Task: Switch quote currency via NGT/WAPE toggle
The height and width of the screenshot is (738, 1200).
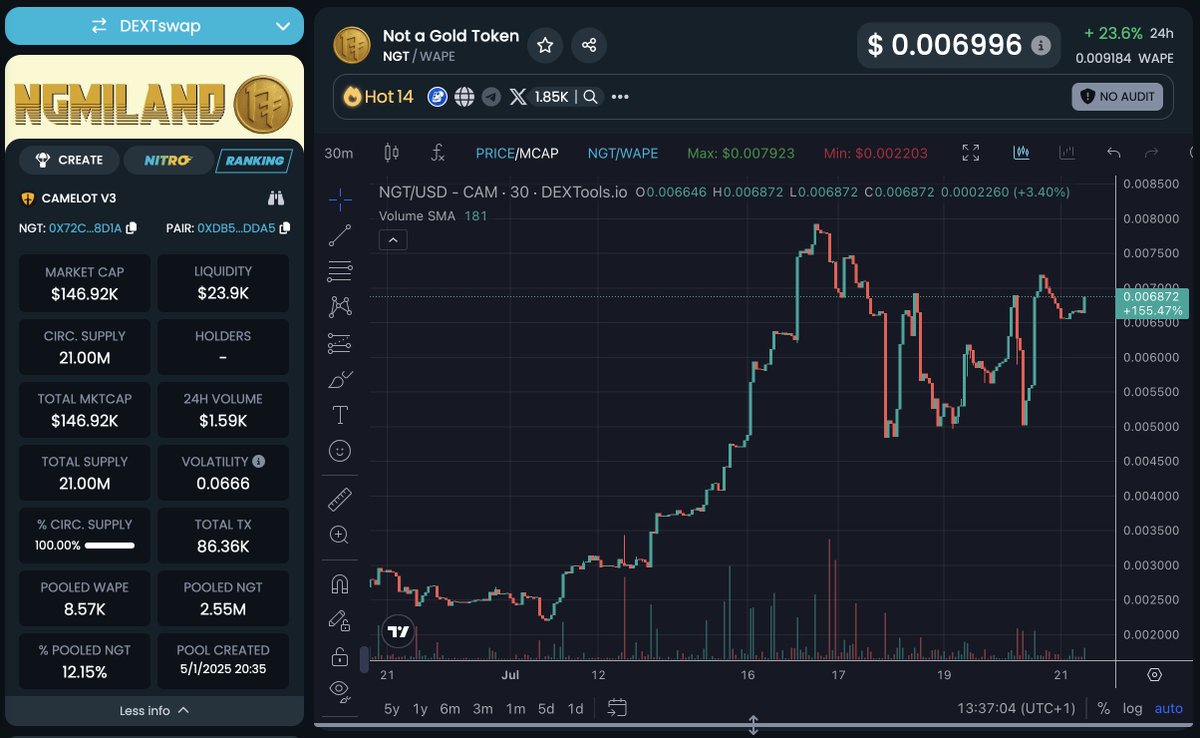Action: [622, 153]
